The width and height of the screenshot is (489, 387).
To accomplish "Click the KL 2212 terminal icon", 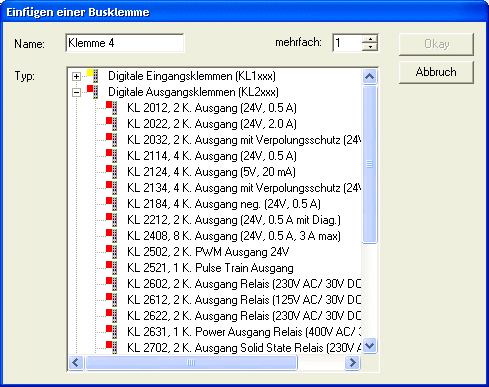I will pos(112,220).
